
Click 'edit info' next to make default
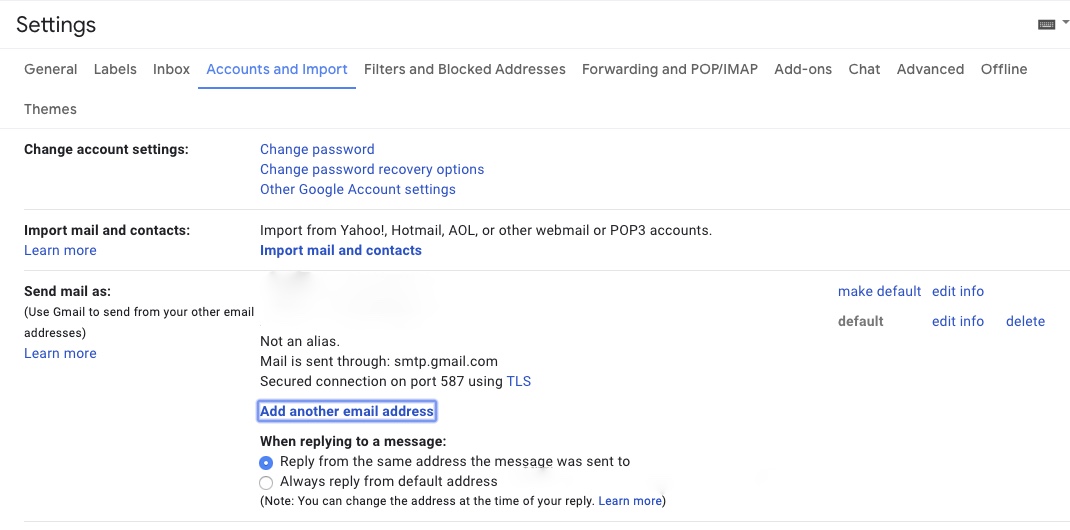pos(958,291)
